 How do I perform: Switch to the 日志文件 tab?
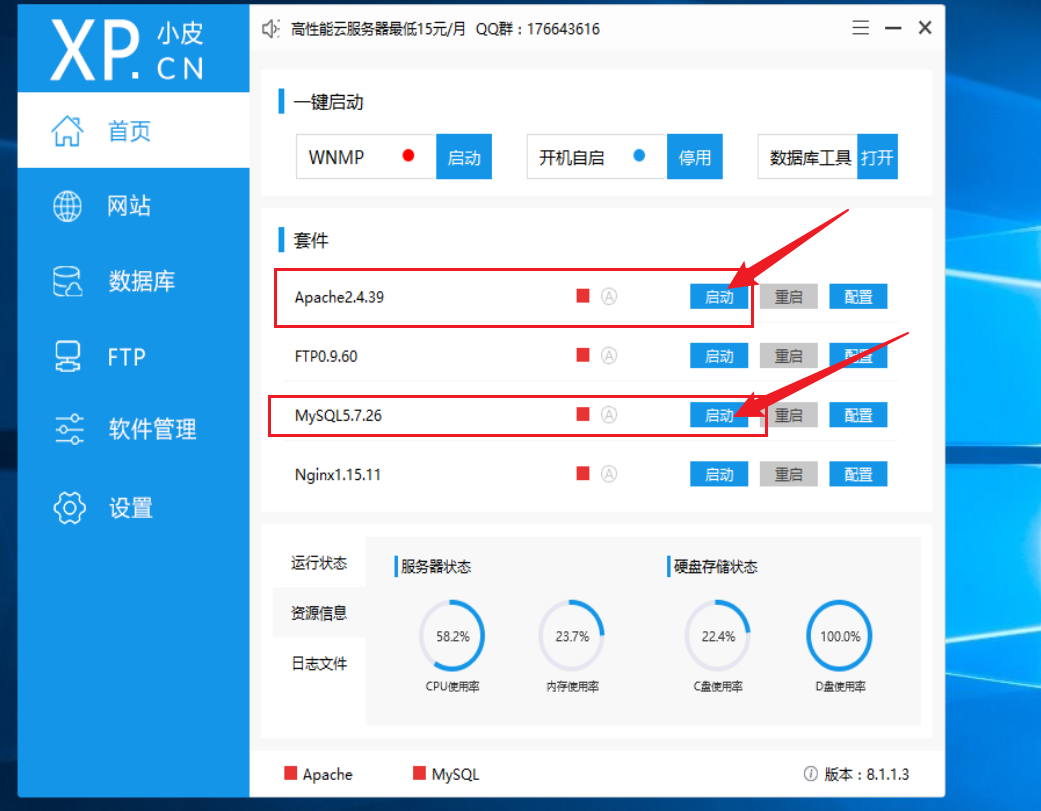click(319, 663)
